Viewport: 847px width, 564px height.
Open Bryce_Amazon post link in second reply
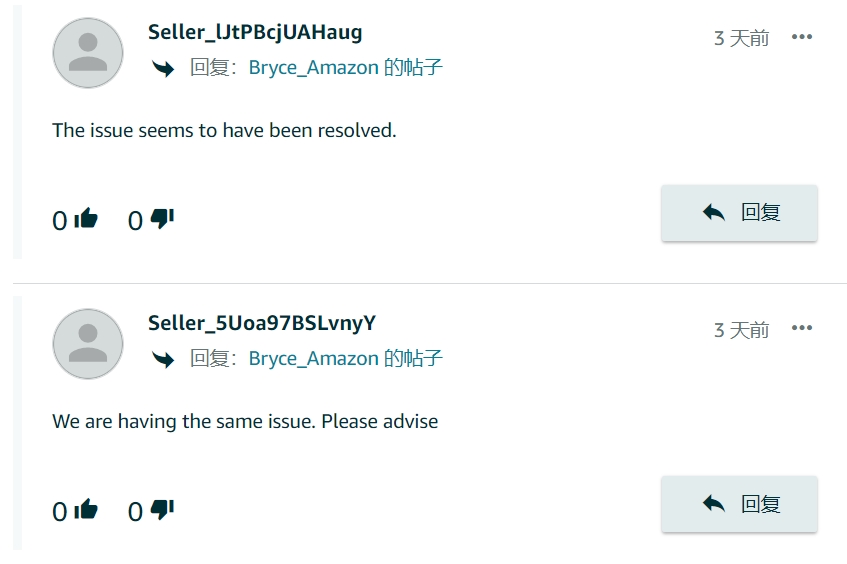345,359
